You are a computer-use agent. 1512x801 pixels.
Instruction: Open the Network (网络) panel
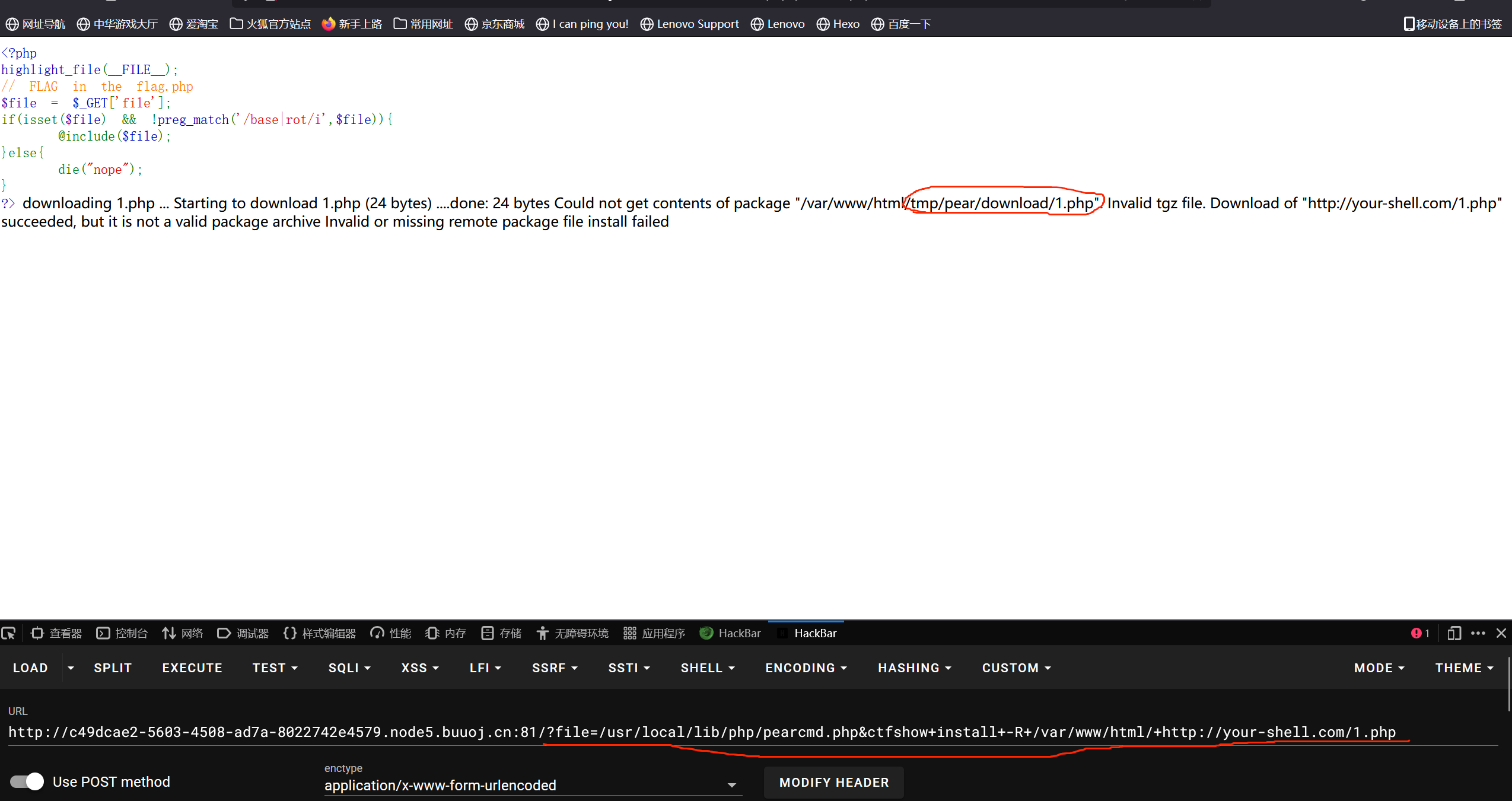[x=183, y=633]
